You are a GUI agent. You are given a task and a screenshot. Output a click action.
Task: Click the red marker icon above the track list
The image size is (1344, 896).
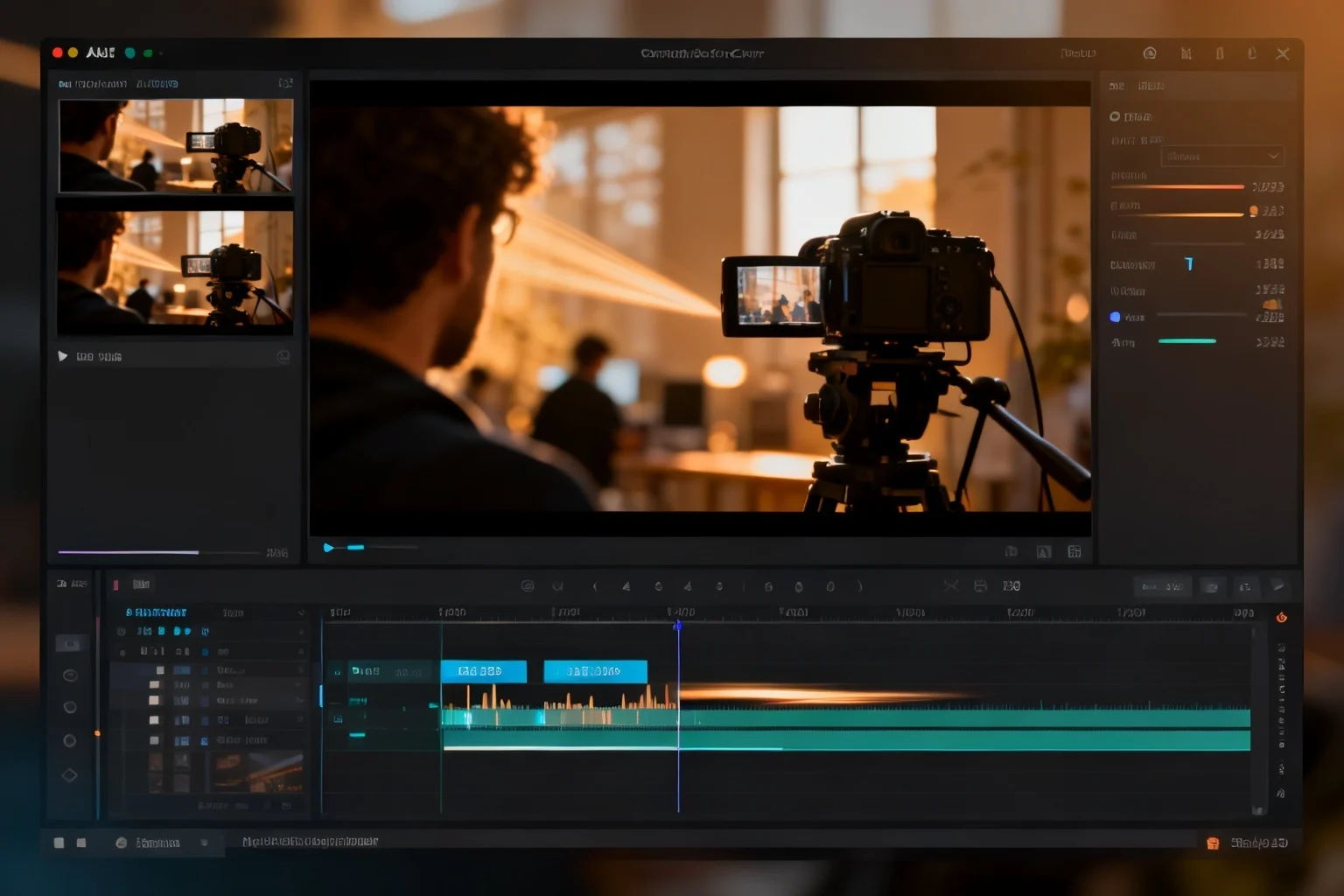[x=115, y=584]
